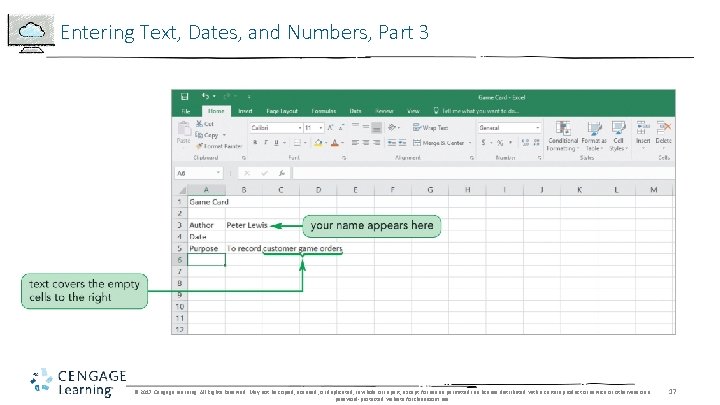
Task: Open the Copy options arrow
Action: coord(224,135)
